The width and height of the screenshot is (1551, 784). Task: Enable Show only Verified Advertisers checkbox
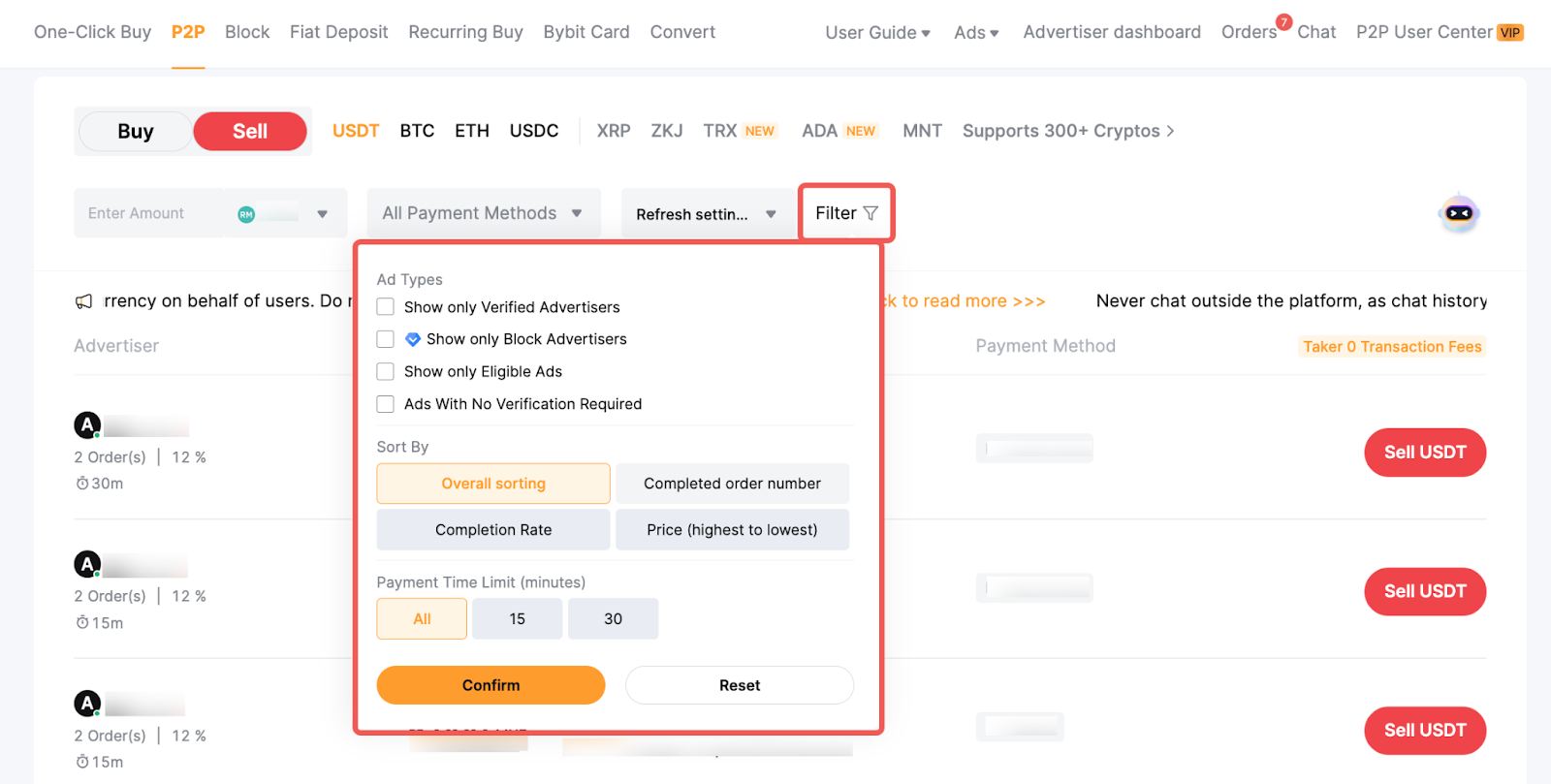(x=386, y=307)
